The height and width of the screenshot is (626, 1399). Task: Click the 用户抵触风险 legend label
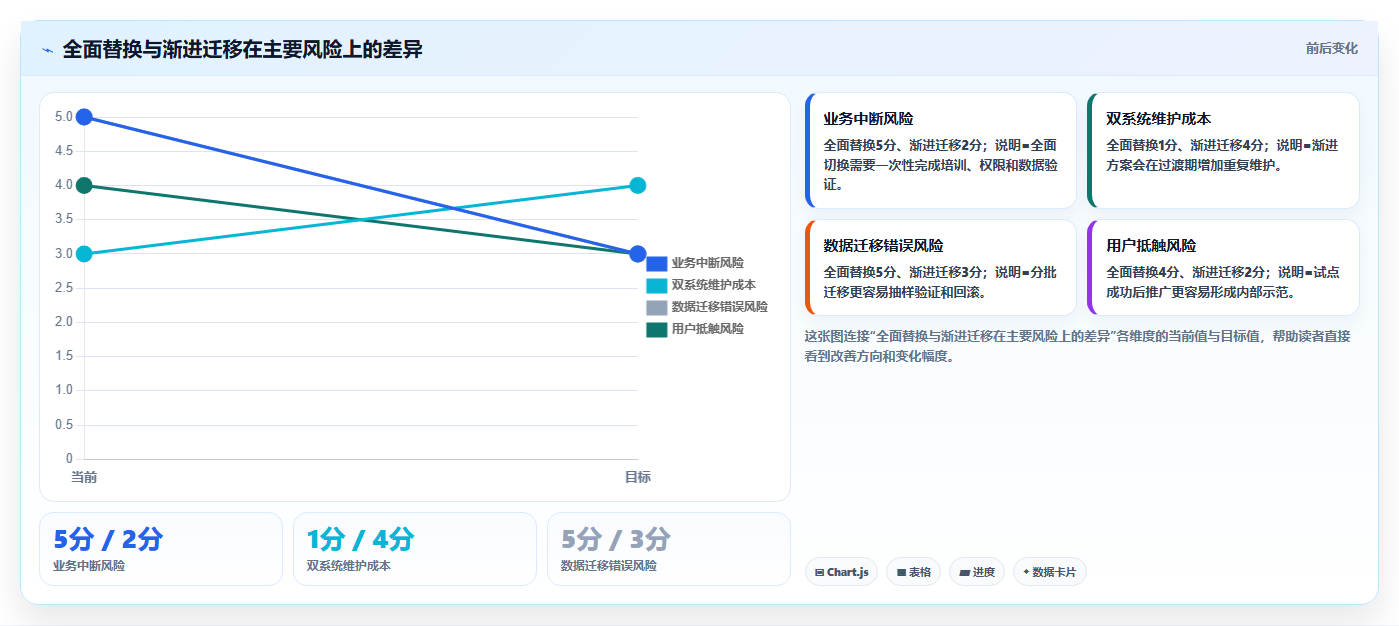click(708, 329)
